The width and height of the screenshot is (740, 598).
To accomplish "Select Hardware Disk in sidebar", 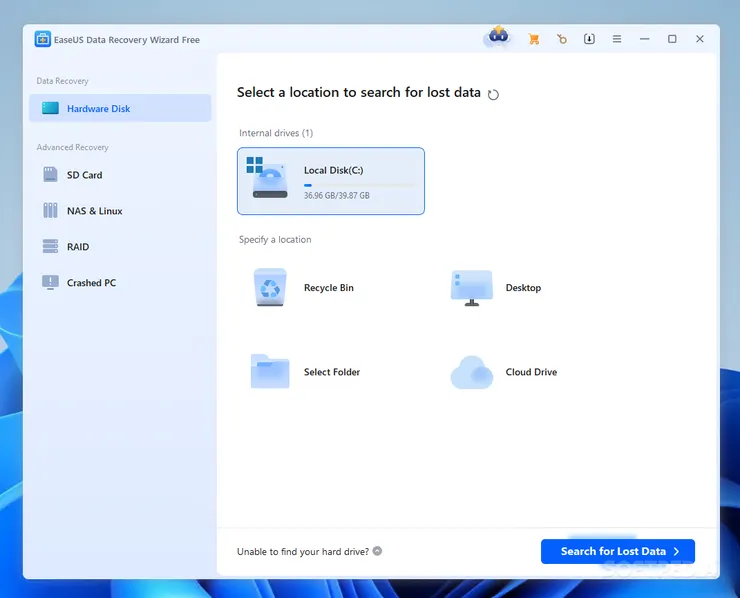I will (x=120, y=108).
